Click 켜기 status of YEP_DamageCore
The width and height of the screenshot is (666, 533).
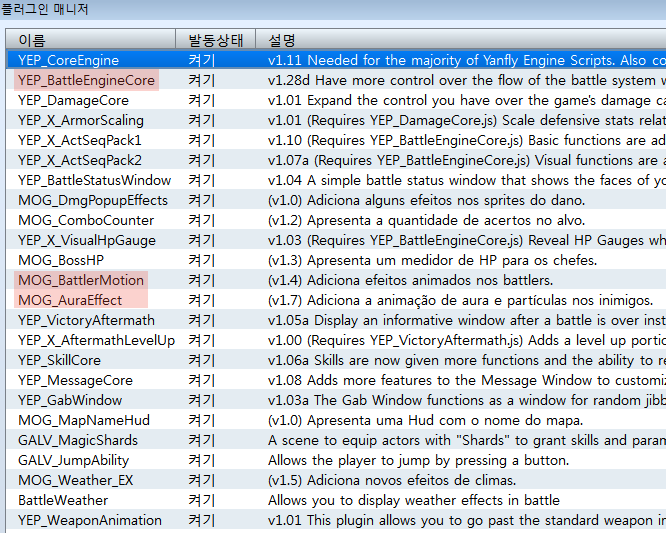coord(202,100)
